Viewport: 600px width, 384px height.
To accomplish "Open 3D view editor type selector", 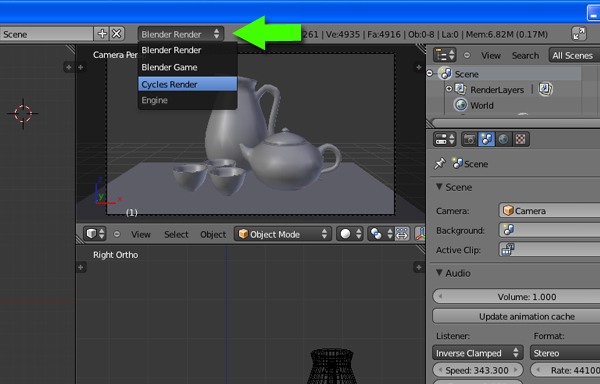I will tap(95, 234).
